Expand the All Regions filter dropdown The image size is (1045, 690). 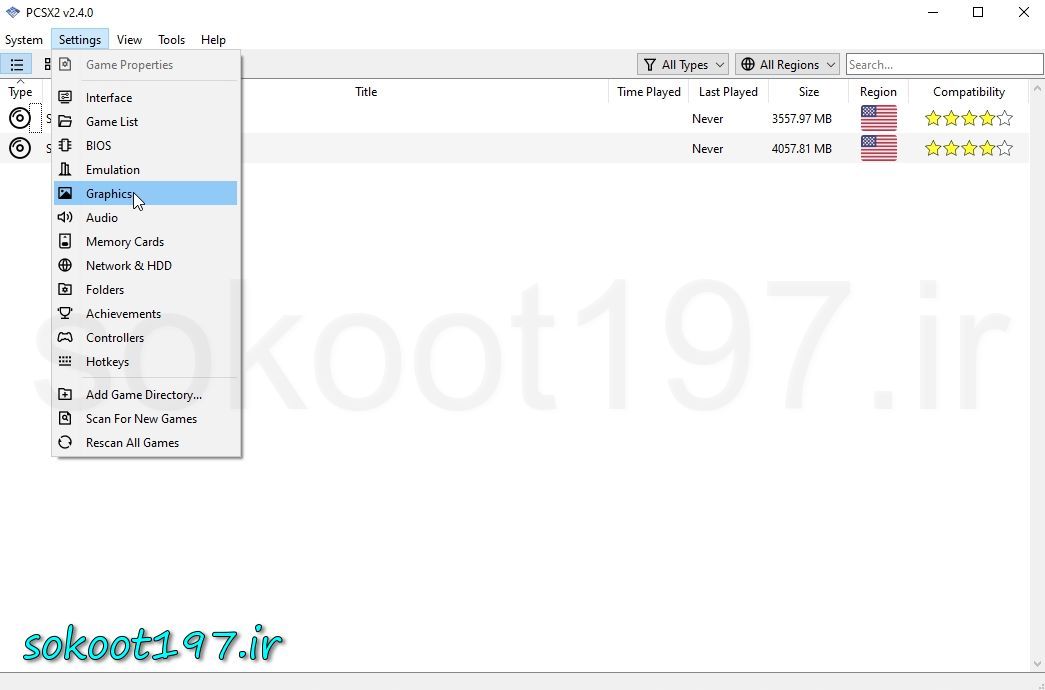[x=787, y=65]
